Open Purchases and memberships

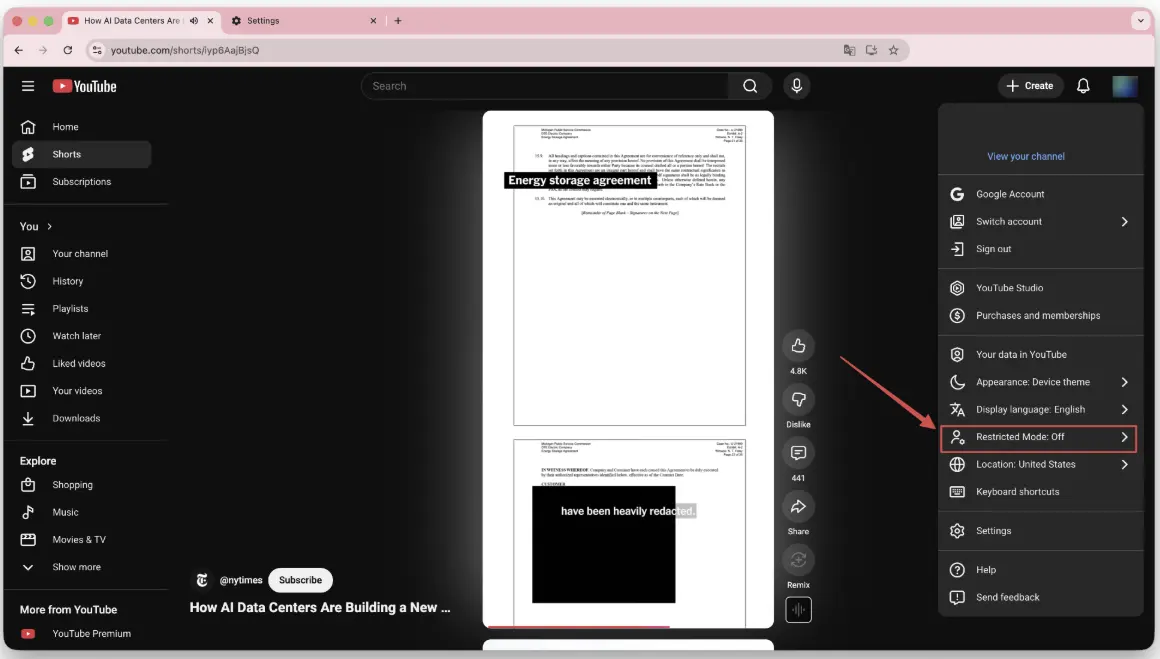(1041, 315)
